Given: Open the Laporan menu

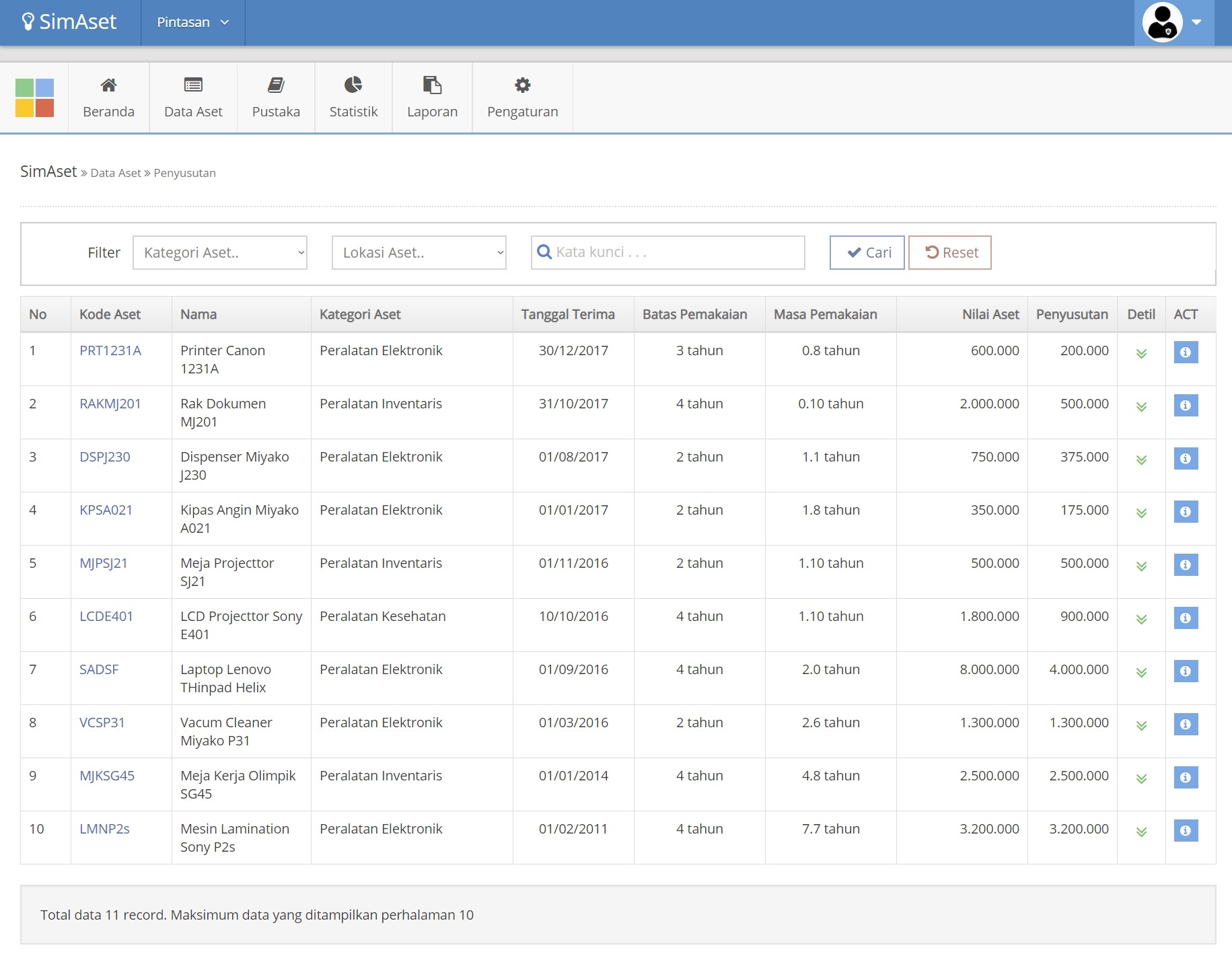Looking at the screenshot, I should (x=432, y=98).
